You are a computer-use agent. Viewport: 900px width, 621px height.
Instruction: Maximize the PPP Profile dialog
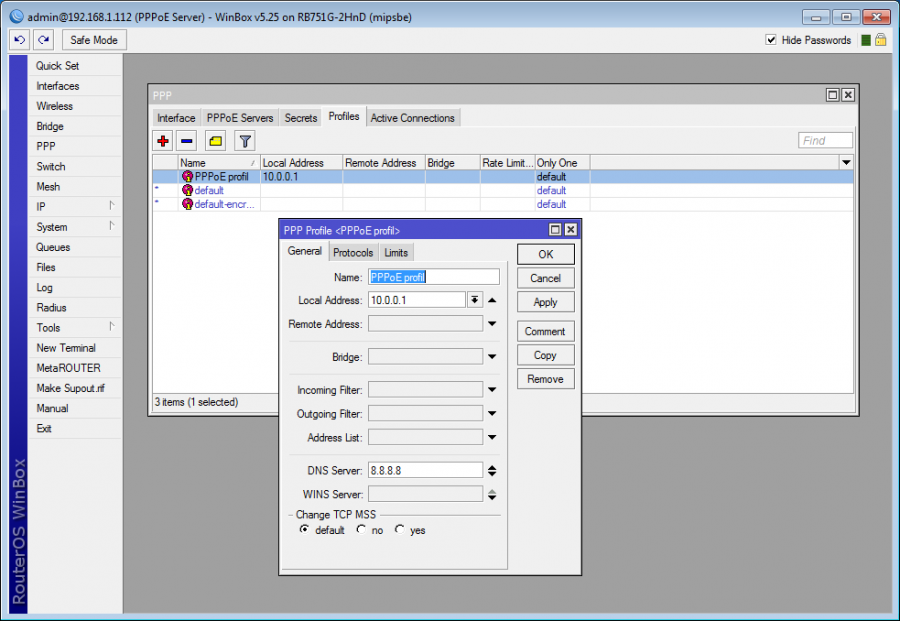(x=555, y=230)
